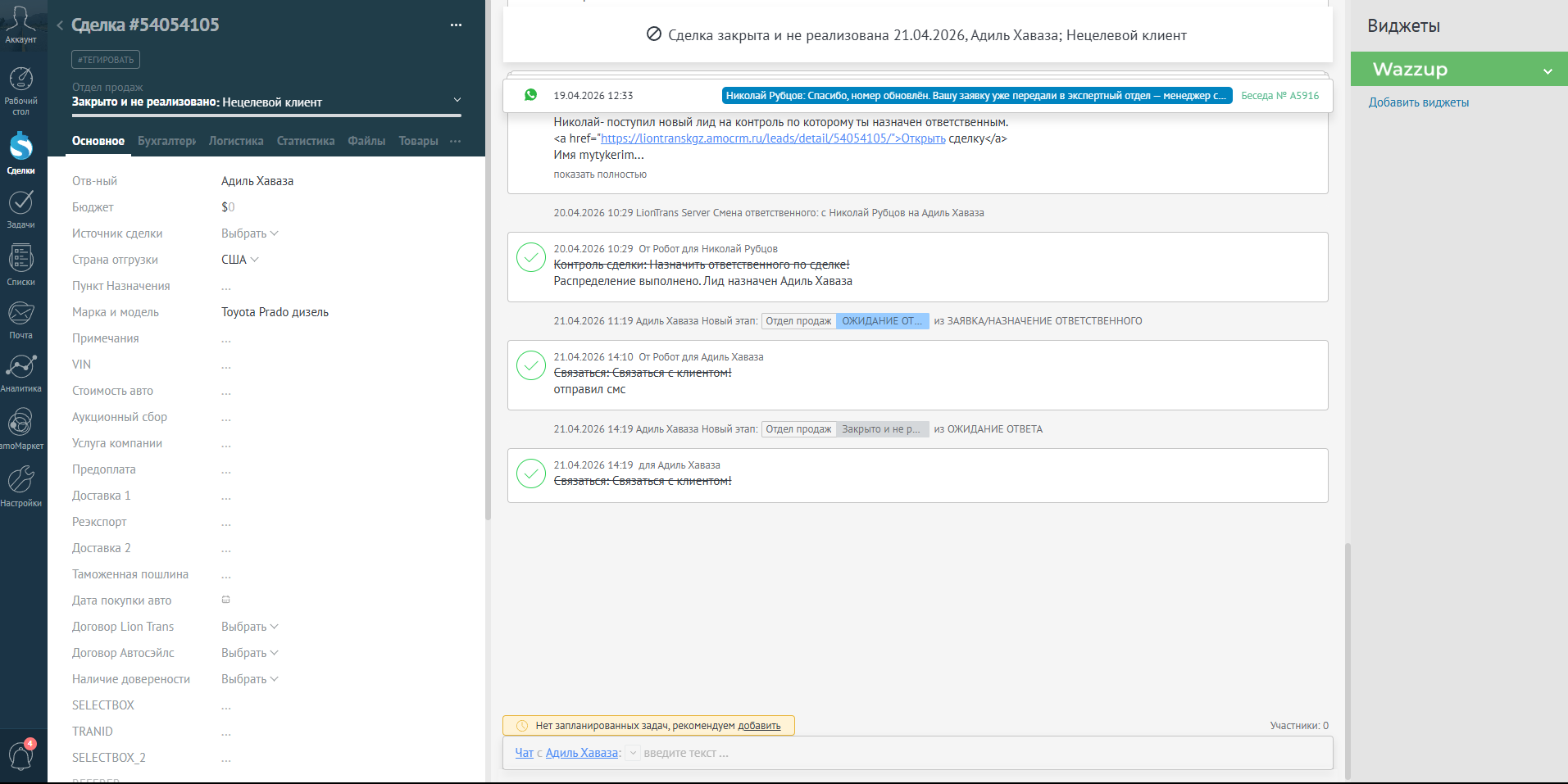This screenshot has height=784, width=1568.
Task: Open Беседа № A5916 link
Action: point(1279,96)
